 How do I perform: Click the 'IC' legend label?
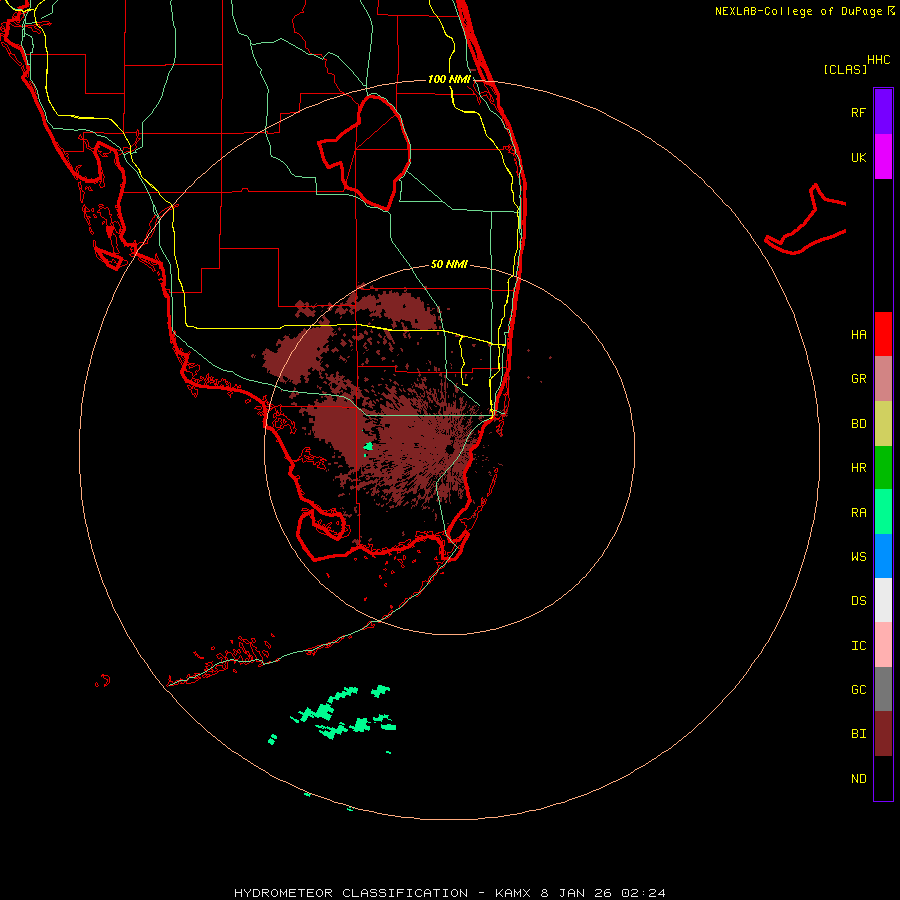click(858, 646)
